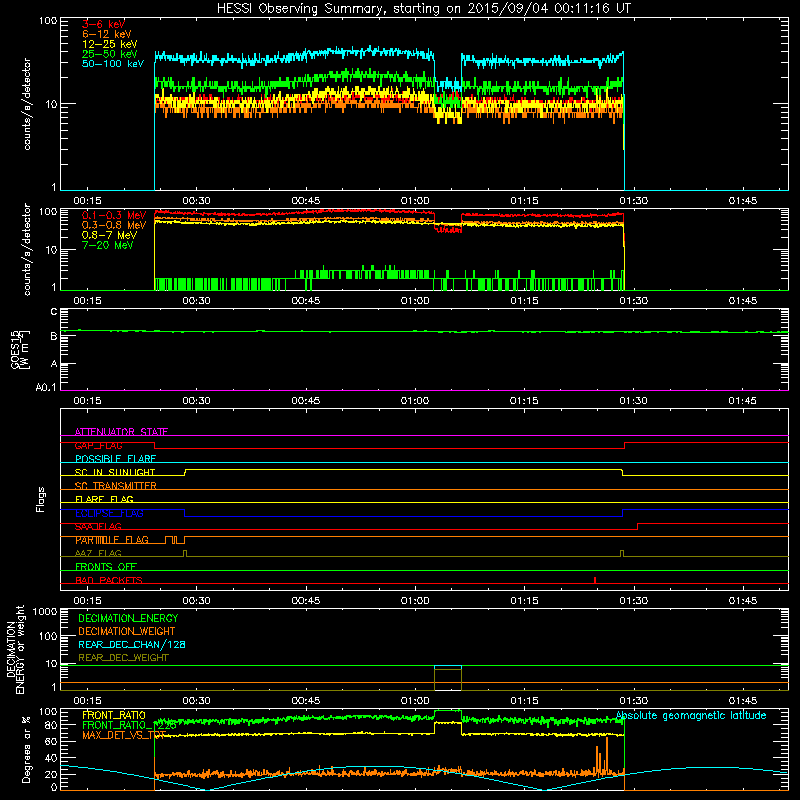Click the 01:00 tick in the top panel
This screenshot has width=800, height=800.
415,201
